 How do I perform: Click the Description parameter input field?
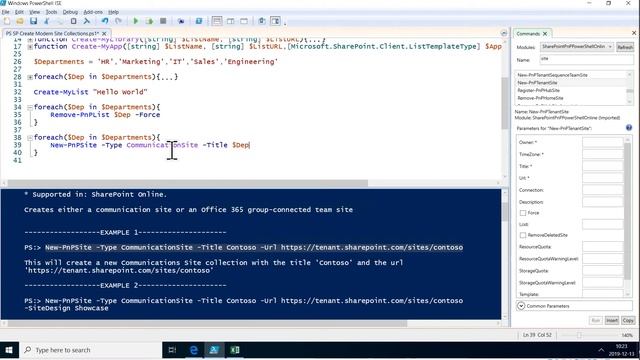pos(602,202)
